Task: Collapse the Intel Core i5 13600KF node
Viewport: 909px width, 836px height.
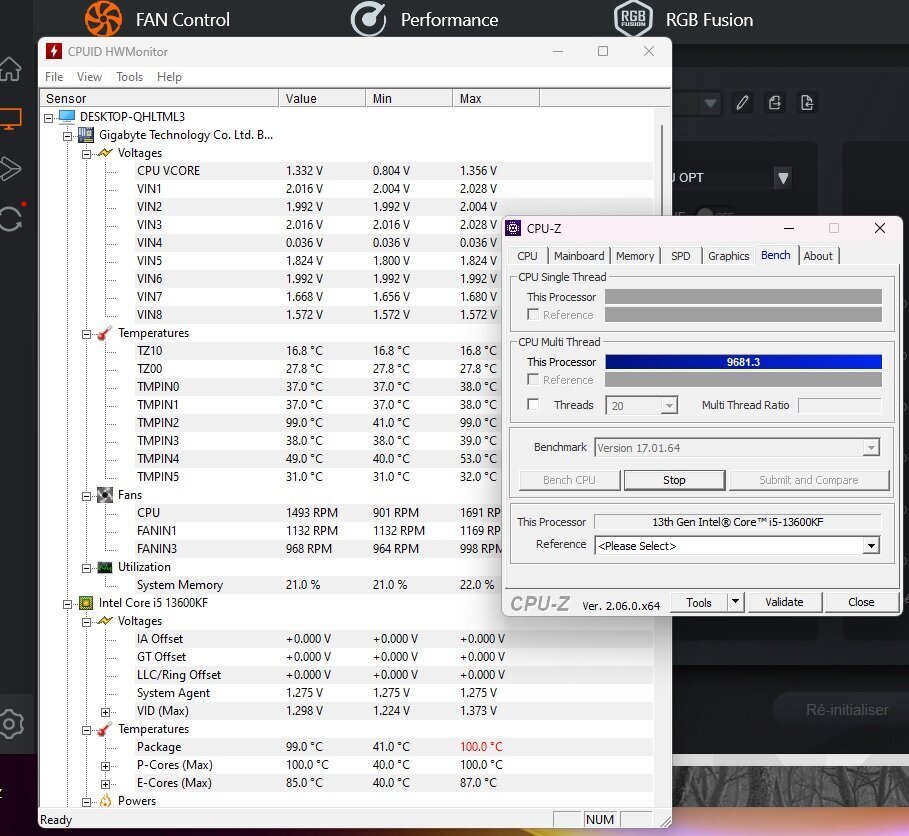Action: pyautogui.click(x=68, y=603)
